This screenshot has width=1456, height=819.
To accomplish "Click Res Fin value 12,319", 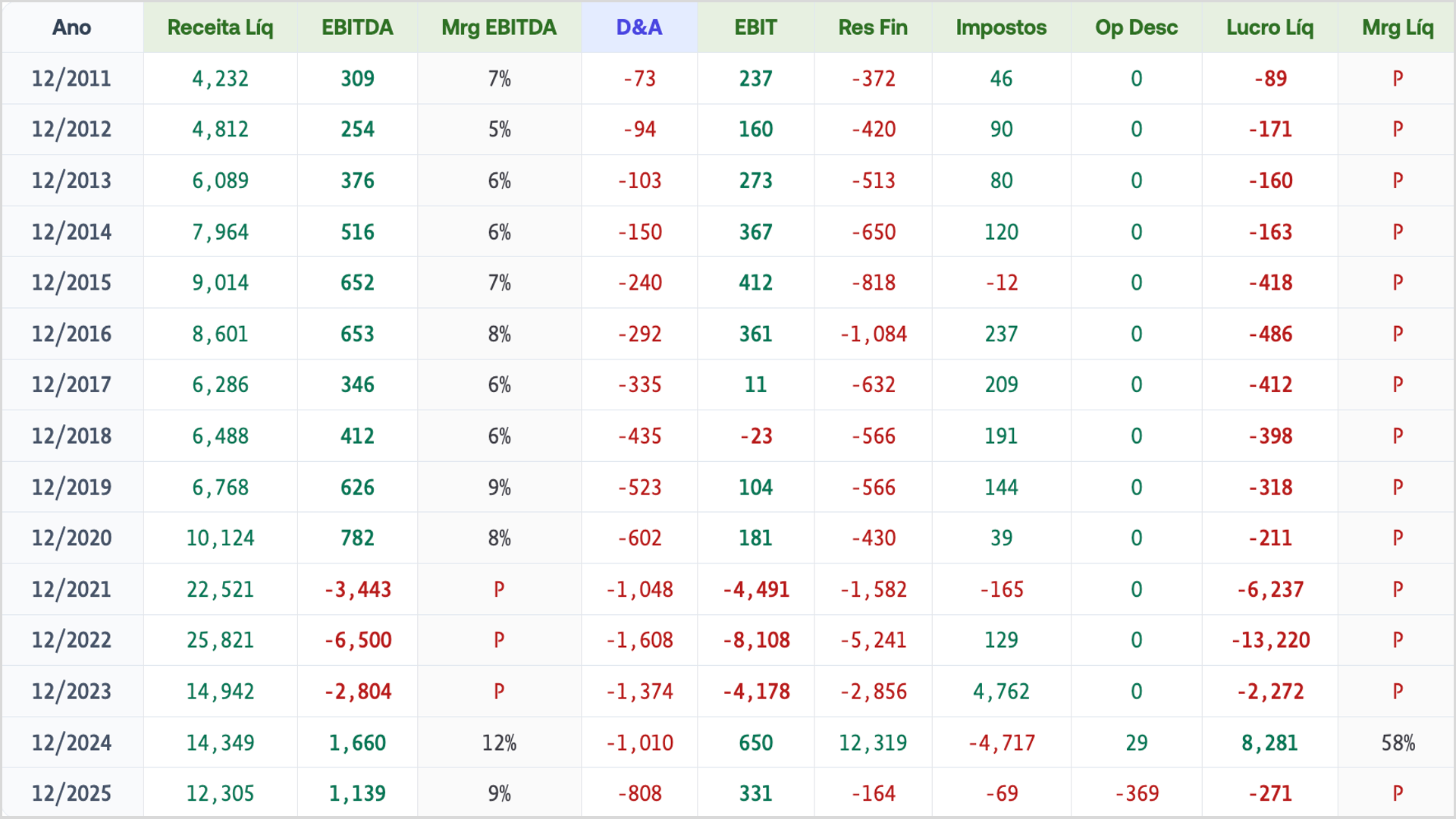I will (x=873, y=742).
